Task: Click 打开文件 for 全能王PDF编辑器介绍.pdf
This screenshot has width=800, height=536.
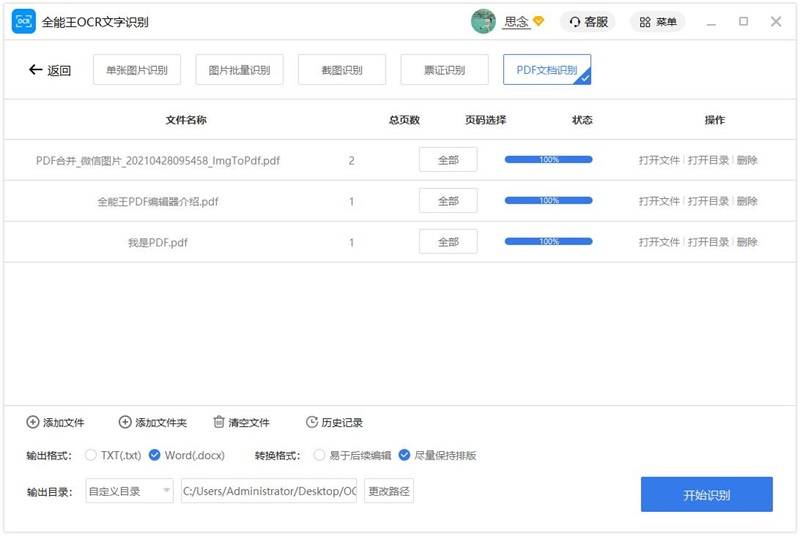Action: 659,201
